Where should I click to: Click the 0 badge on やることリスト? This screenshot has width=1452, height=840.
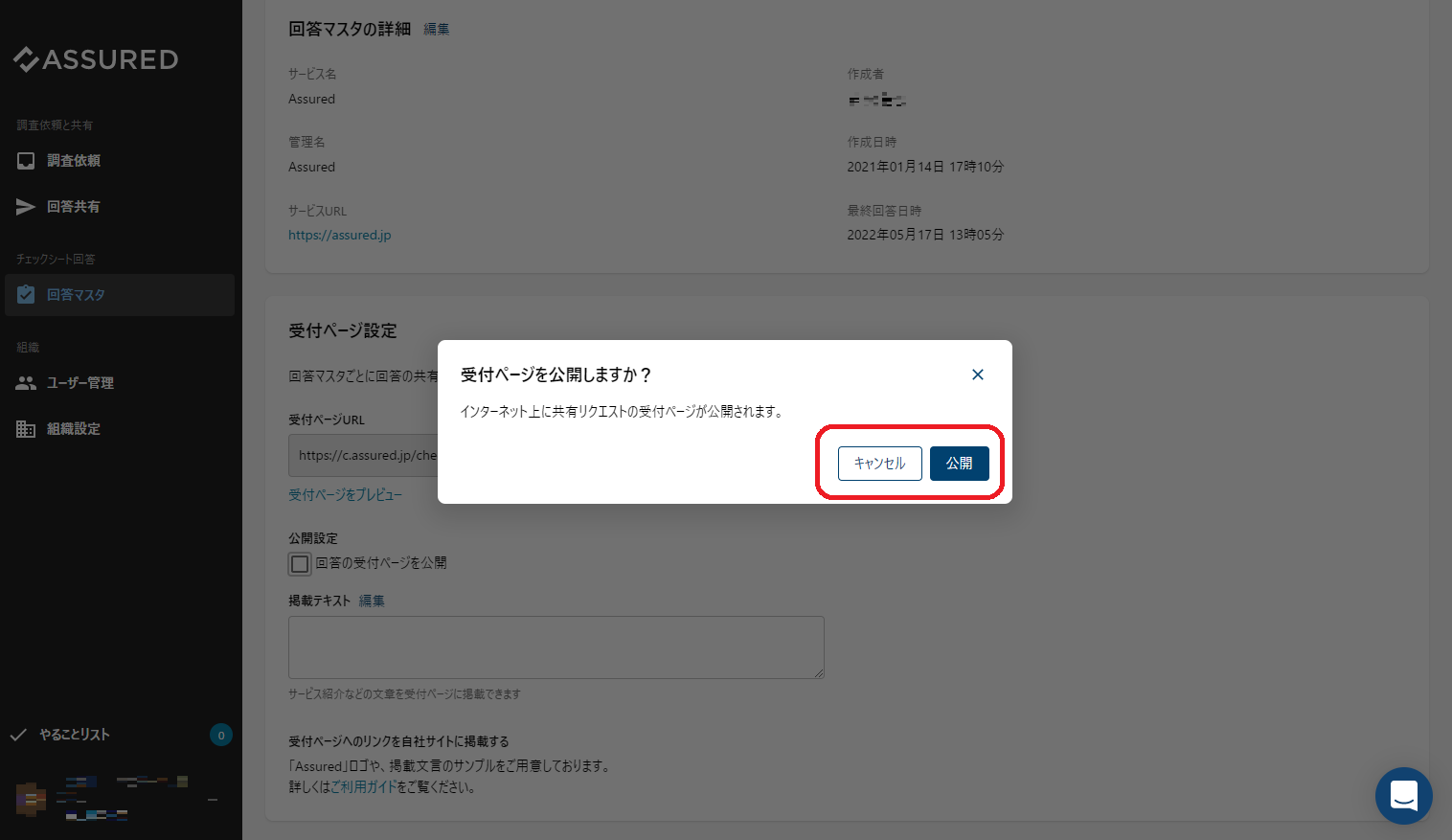pos(221,736)
